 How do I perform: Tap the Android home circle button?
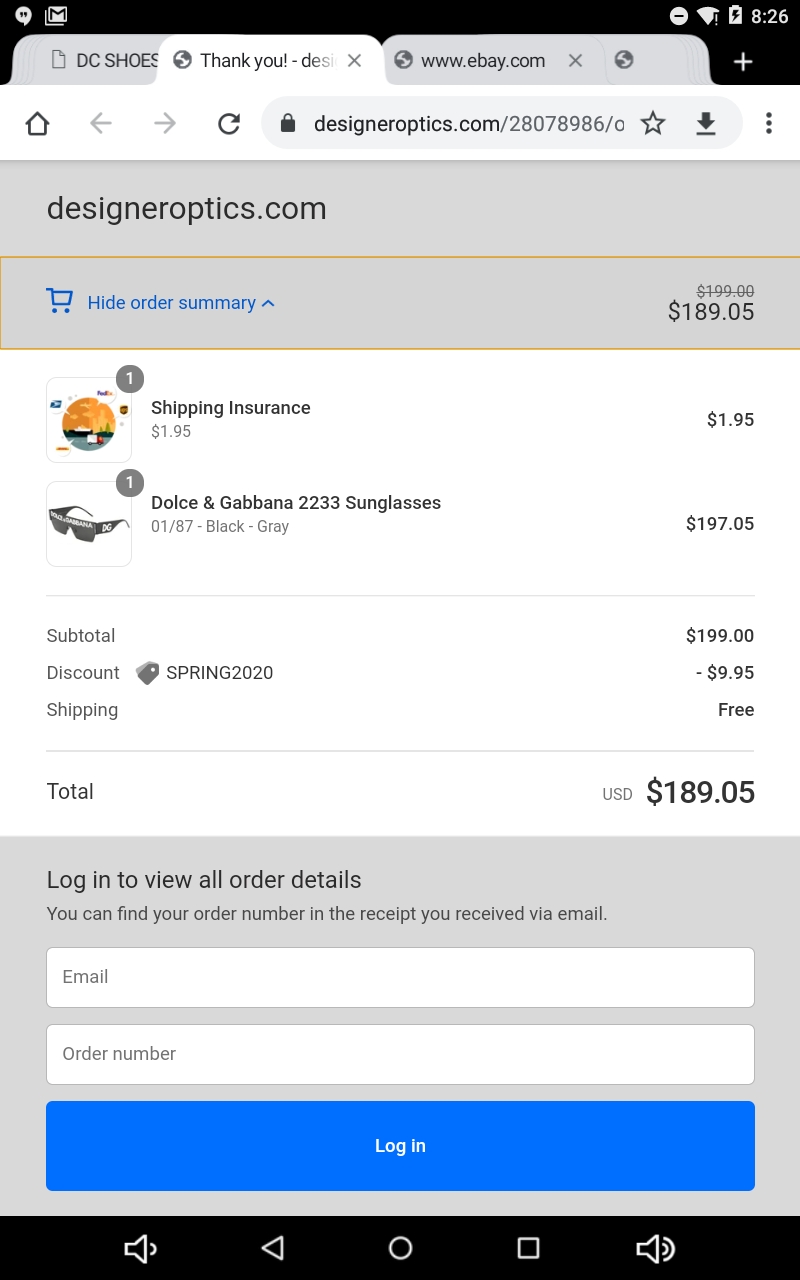[400, 1248]
